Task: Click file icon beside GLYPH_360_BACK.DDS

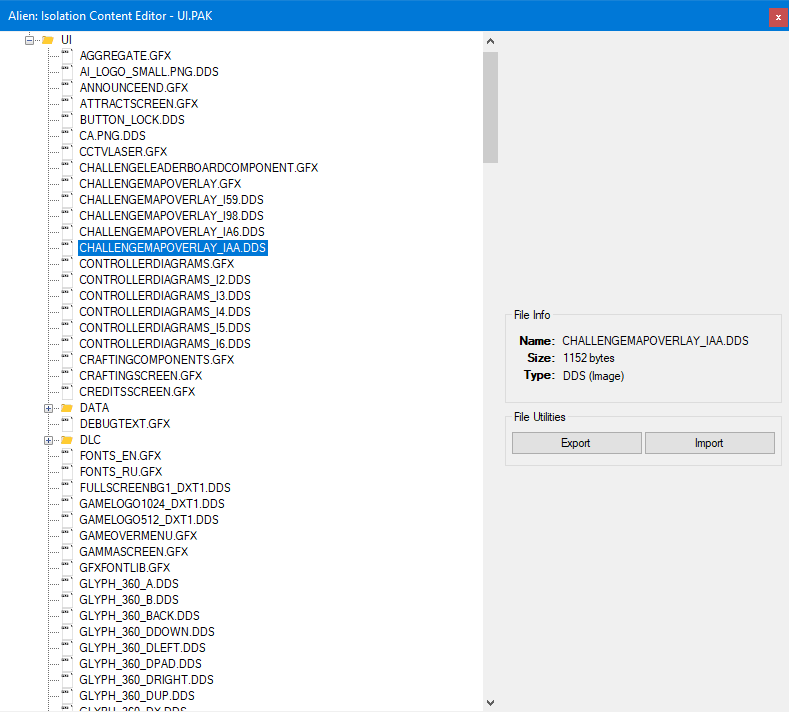Action: click(67, 616)
